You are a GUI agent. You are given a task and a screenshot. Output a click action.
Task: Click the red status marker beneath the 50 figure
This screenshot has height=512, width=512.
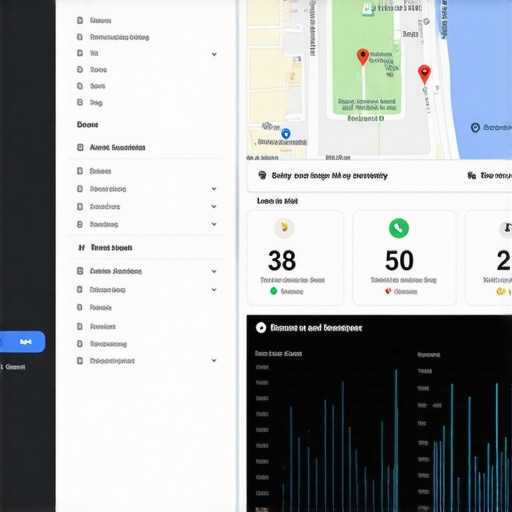388,291
